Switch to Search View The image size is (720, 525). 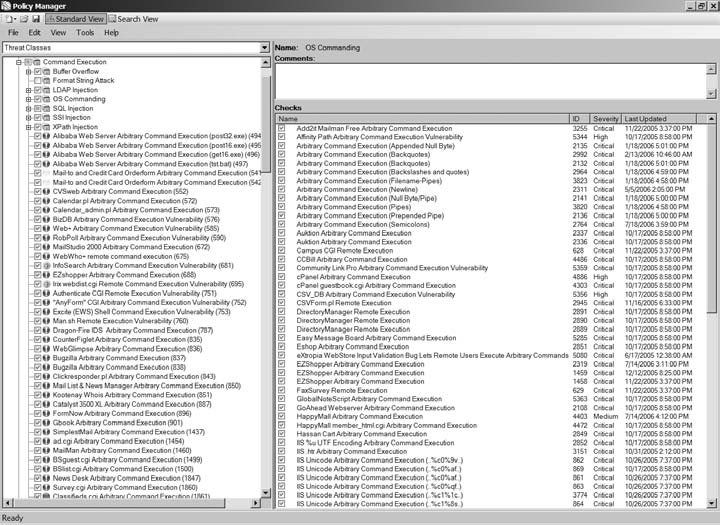point(133,19)
